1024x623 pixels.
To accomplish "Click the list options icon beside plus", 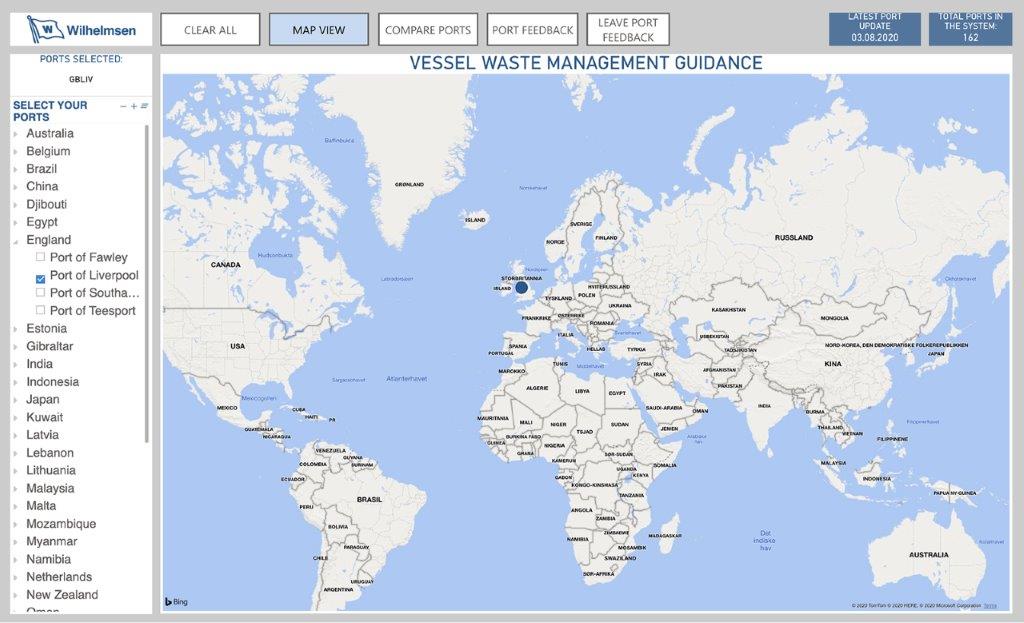I will 145,106.
